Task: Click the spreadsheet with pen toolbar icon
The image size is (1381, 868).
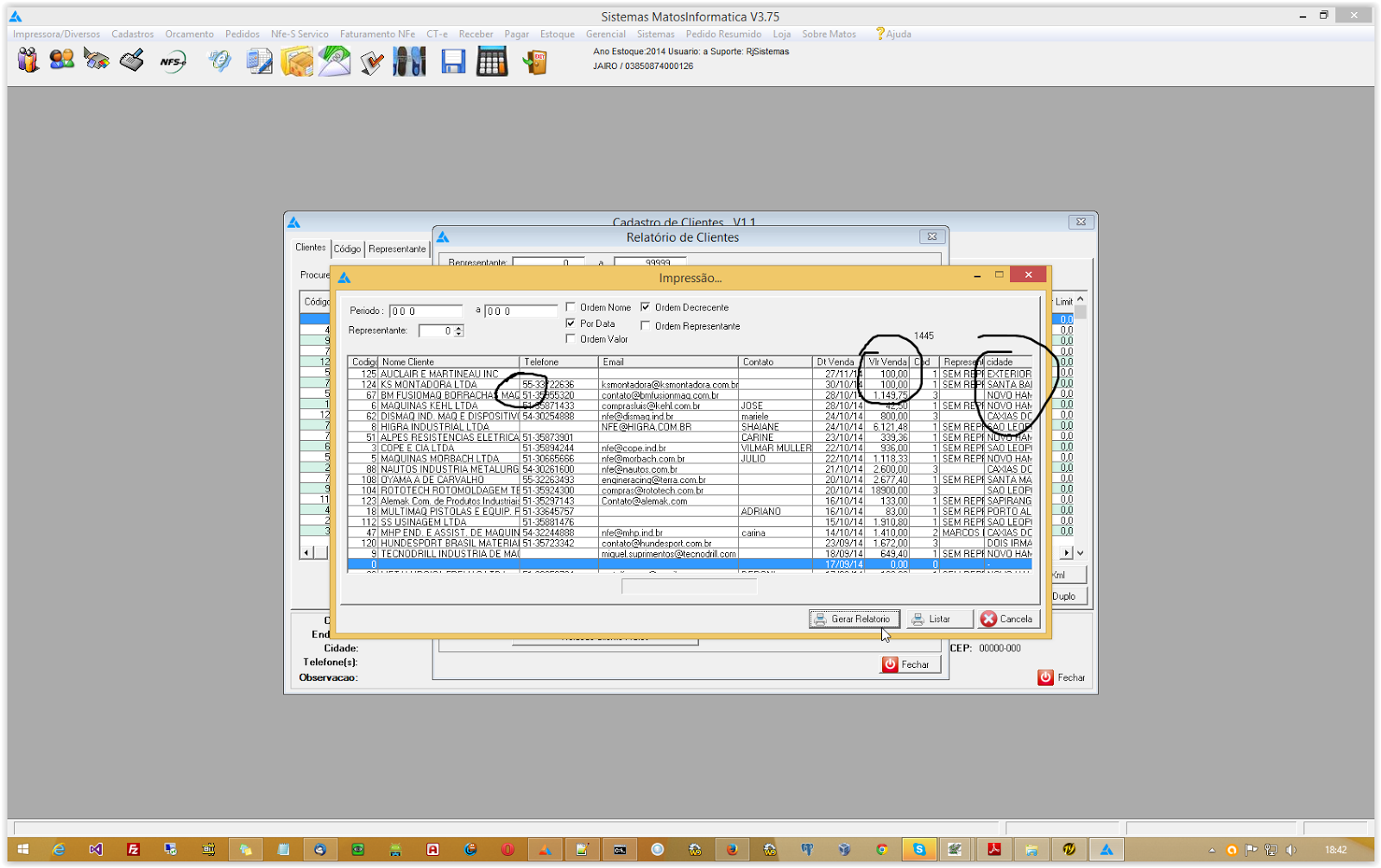Action: pos(259,61)
